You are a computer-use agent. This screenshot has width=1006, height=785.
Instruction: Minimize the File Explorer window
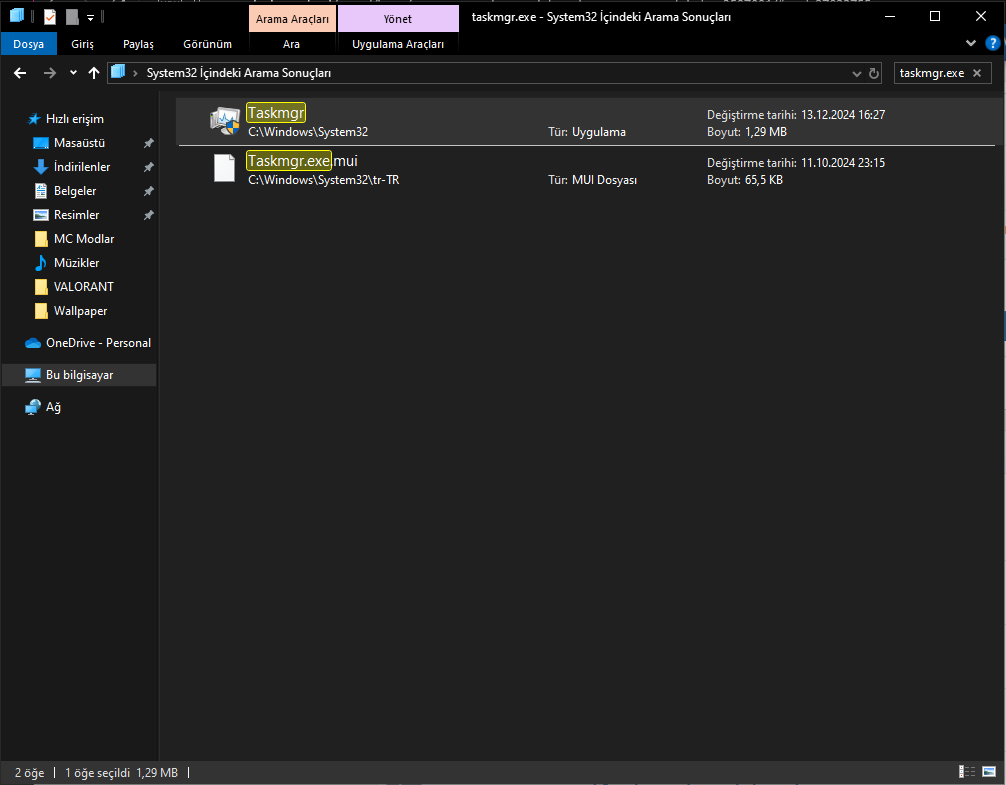[890, 17]
